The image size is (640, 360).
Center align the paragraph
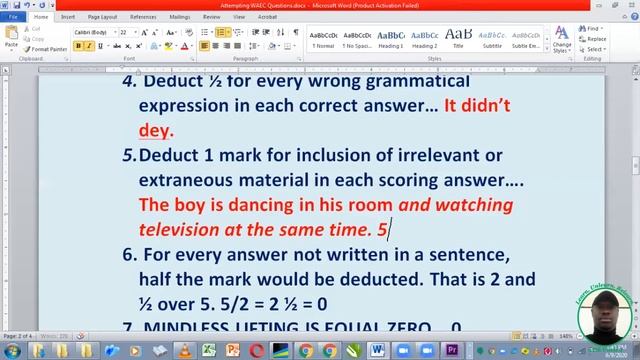tap(216, 46)
